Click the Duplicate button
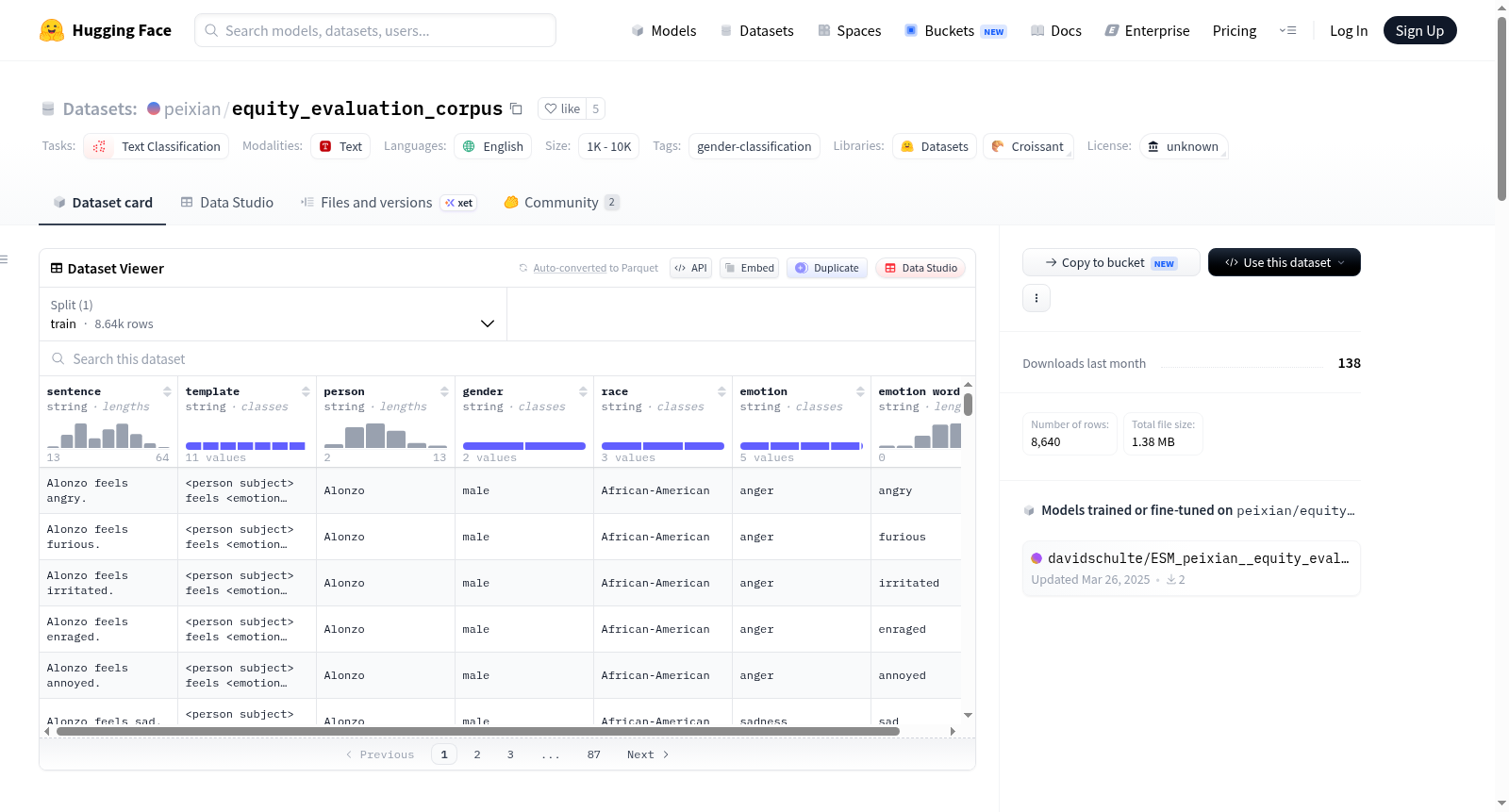Image resolution: width=1509 pixels, height=812 pixels. click(x=827, y=268)
